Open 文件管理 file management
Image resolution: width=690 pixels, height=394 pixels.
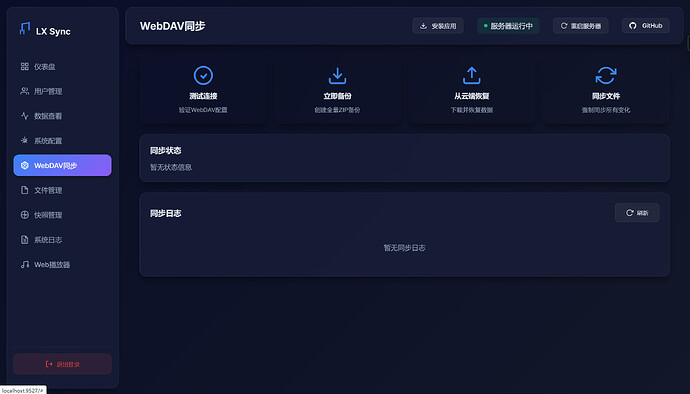(62, 190)
